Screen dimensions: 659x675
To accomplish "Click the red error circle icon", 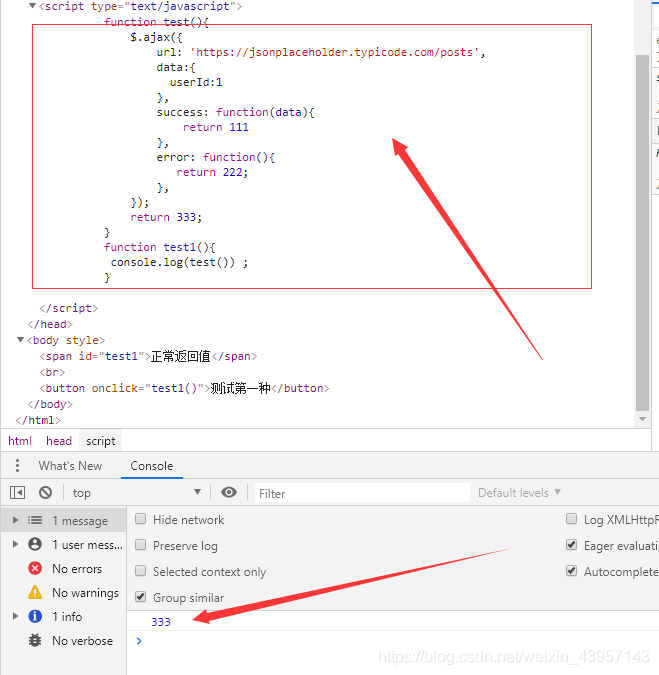I will pos(35,568).
